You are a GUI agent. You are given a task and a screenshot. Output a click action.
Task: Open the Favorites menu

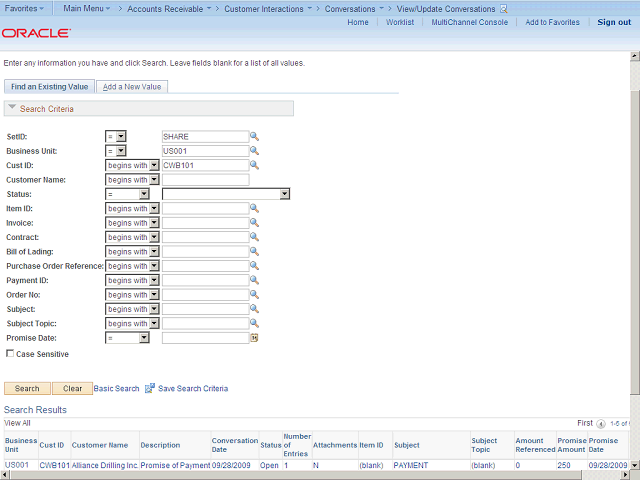click(24, 8)
